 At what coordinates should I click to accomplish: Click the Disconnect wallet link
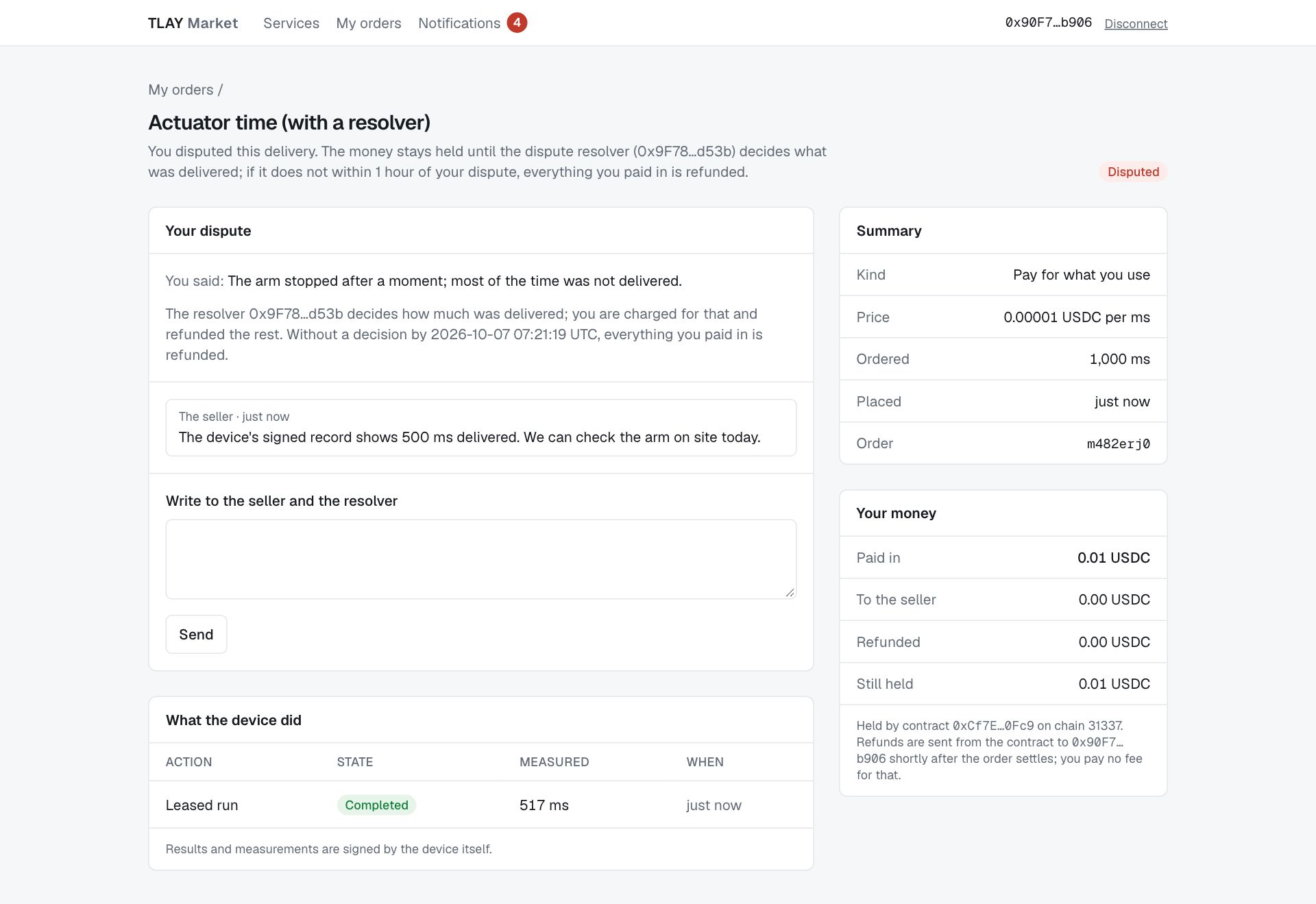click(x=1136, y=24)
